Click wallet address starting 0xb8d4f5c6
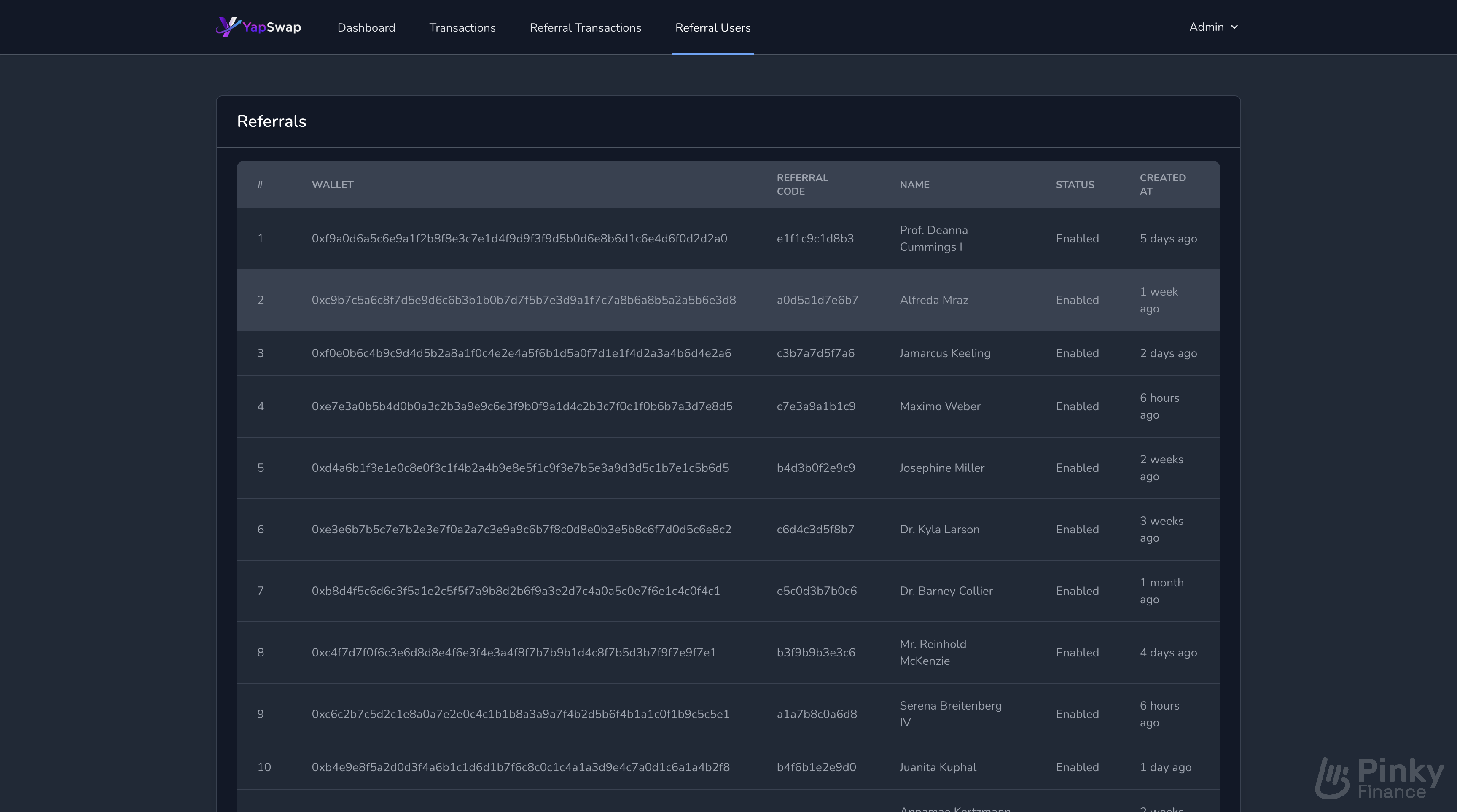The image size is (1457, 812). pyautogui.click(x=516, y=591)
